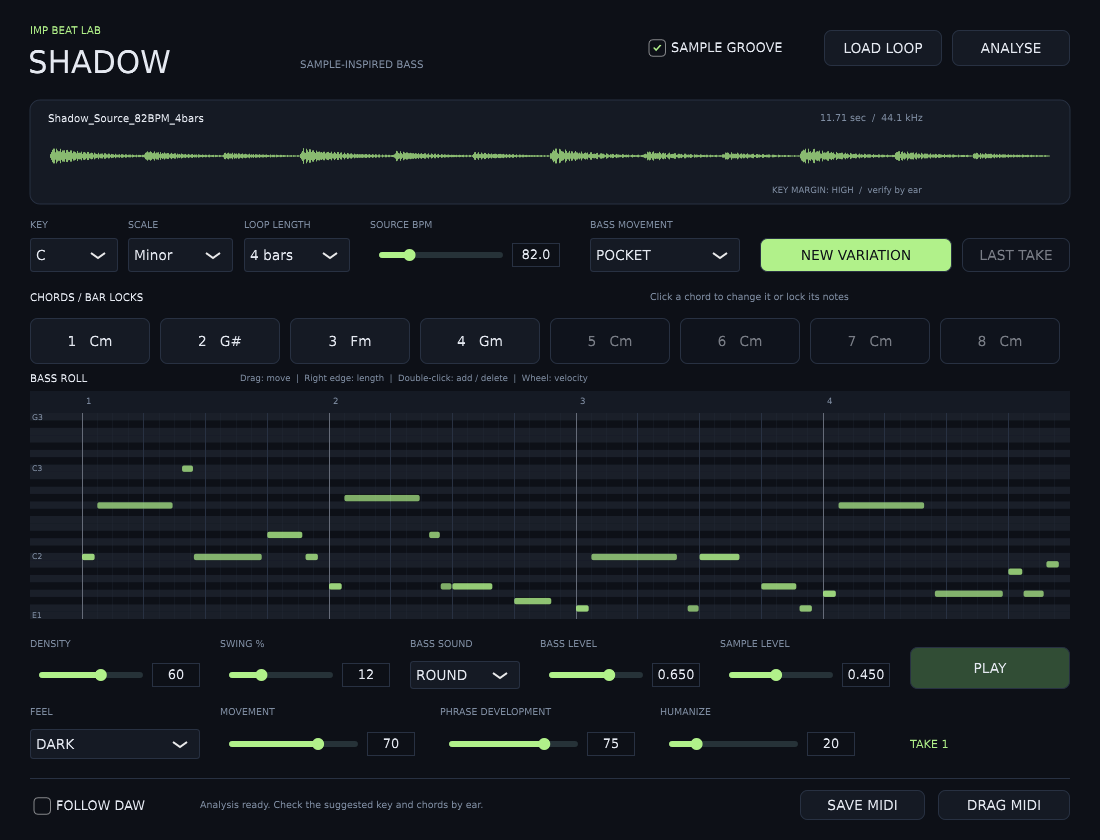Open the Loop Length dropdown
This screenshot has height=840, width=1100.
(296, 255)
